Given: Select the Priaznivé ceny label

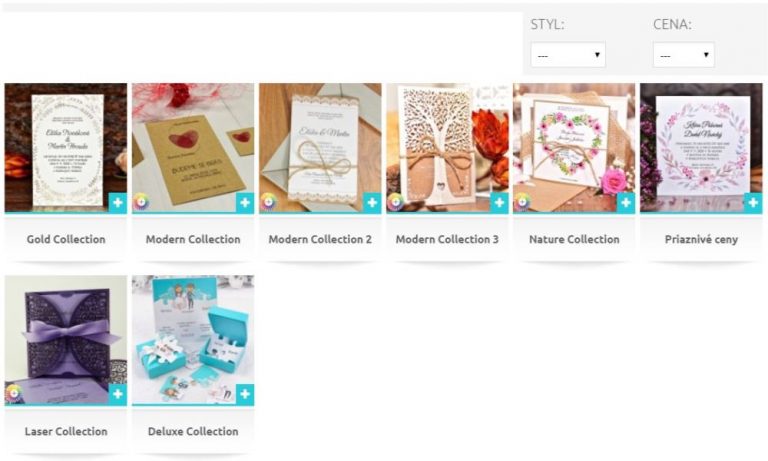Looking at the screenshot, I should pyautogui.click(x=701, y=239).
